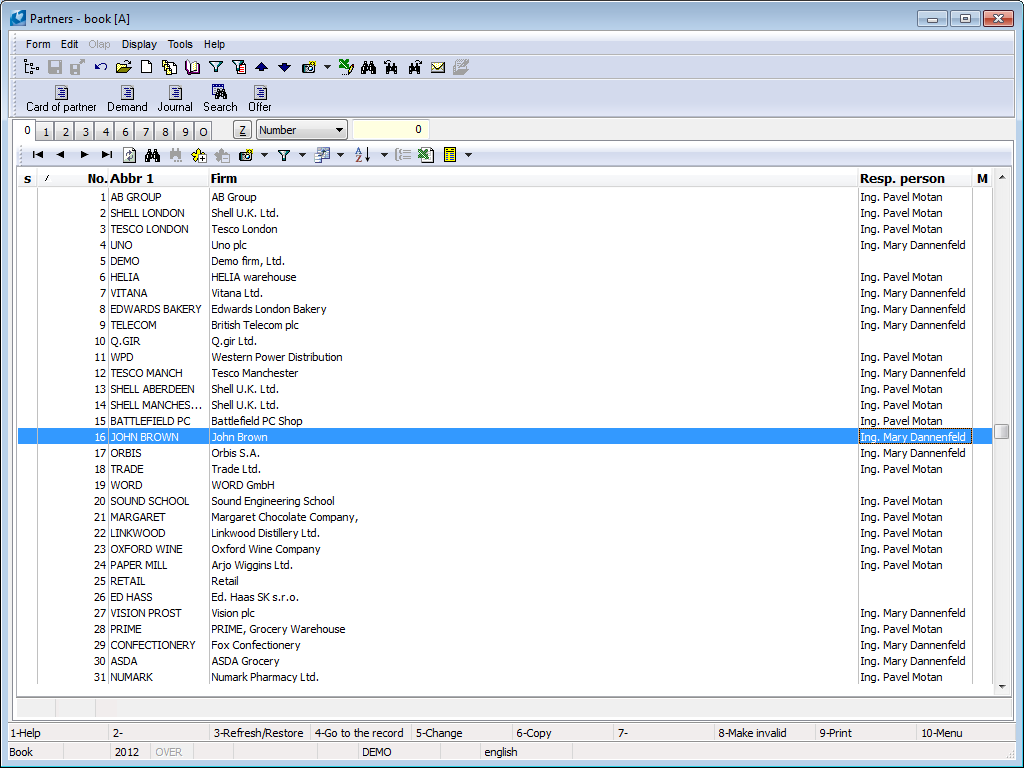The height and width of the screenshot is (768, 1024).
Task: Switch to tab 9
Action: click(185, 132)
